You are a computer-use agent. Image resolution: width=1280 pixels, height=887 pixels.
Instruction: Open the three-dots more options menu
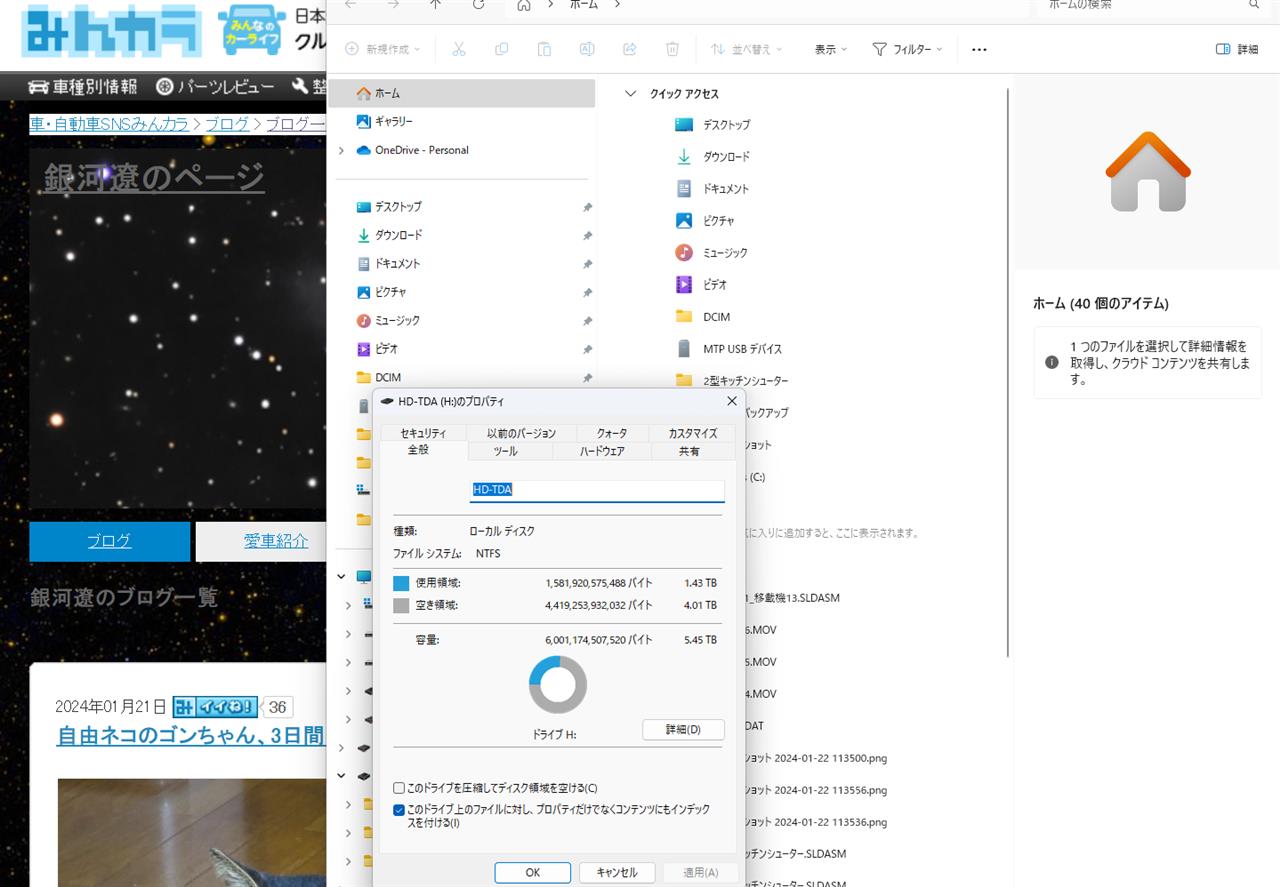979,49
